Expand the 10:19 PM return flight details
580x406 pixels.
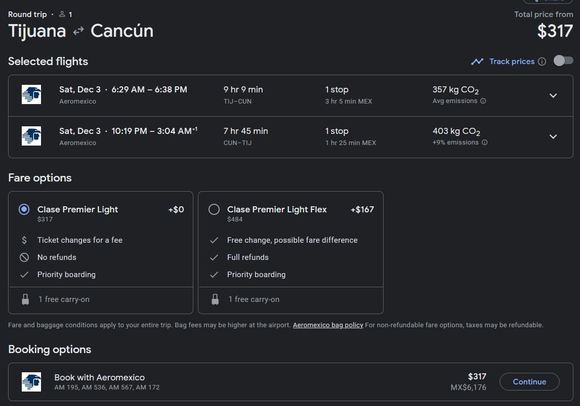click(553, 137)
